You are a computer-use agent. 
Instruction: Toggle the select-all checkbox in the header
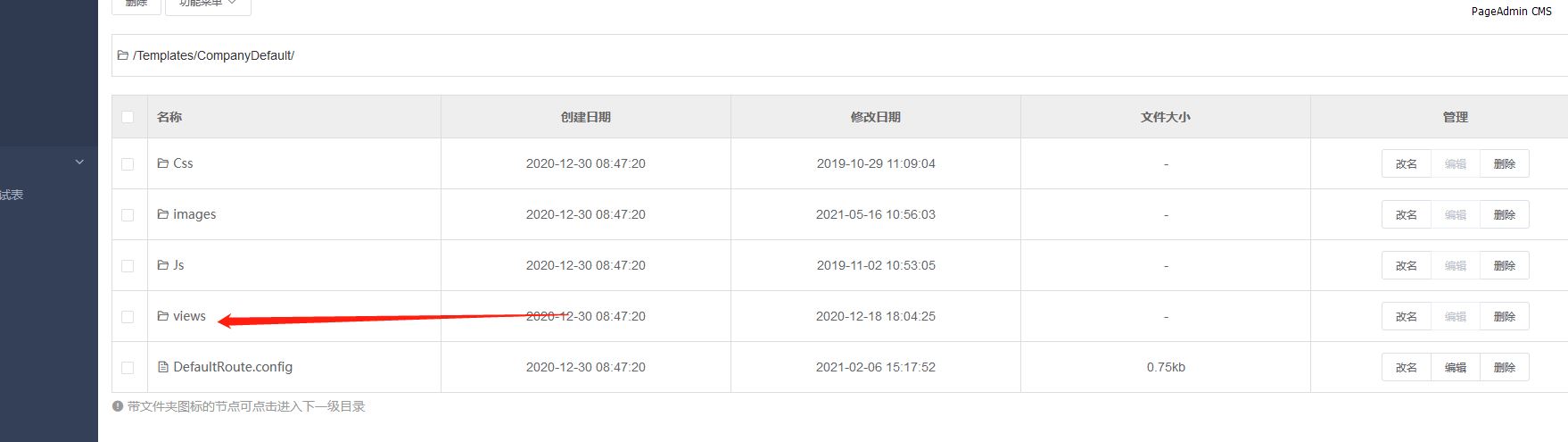pyautogui.click(x=128, y=117)
